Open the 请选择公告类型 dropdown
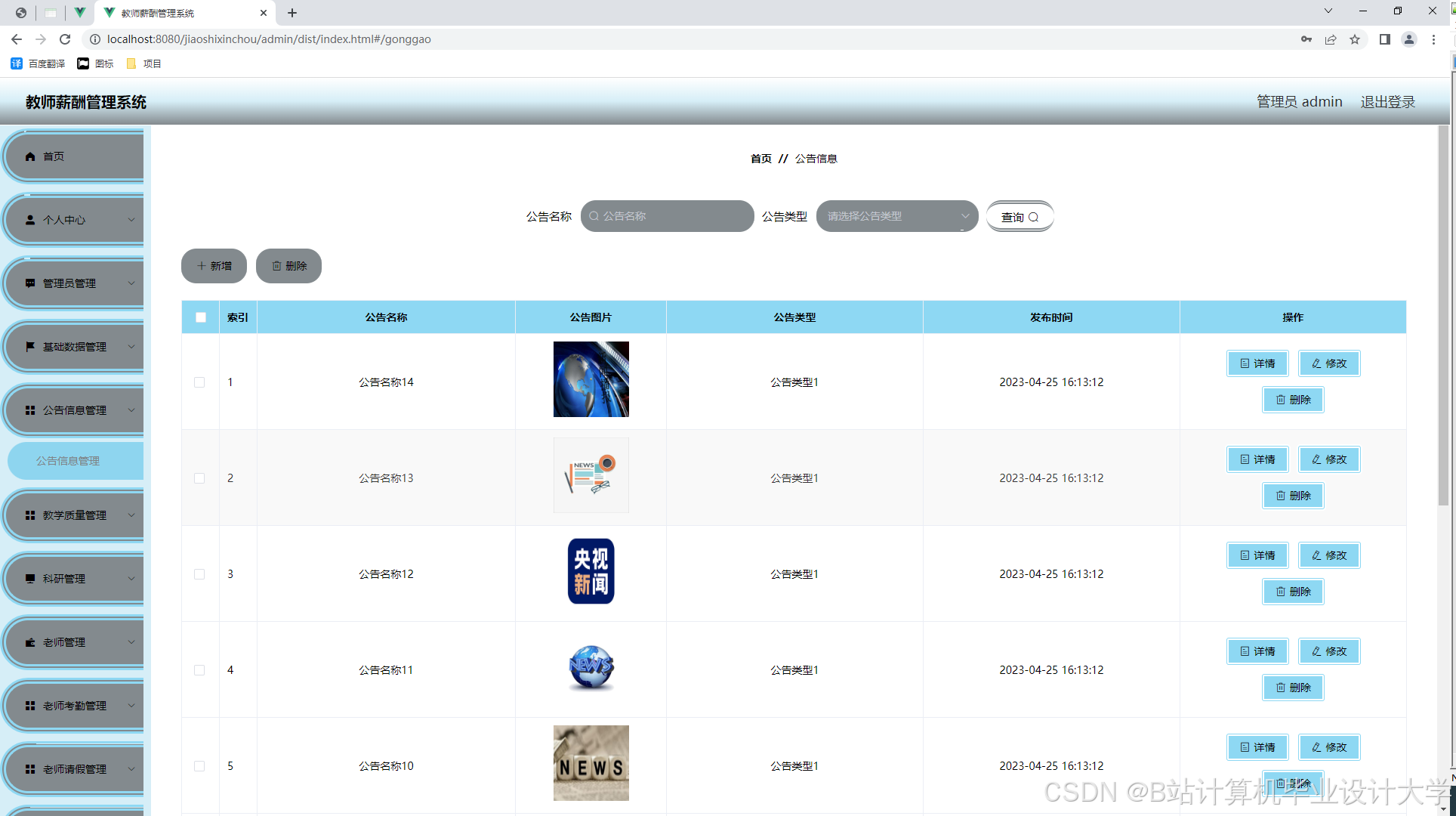The image size is (1456, 816). 896,216
